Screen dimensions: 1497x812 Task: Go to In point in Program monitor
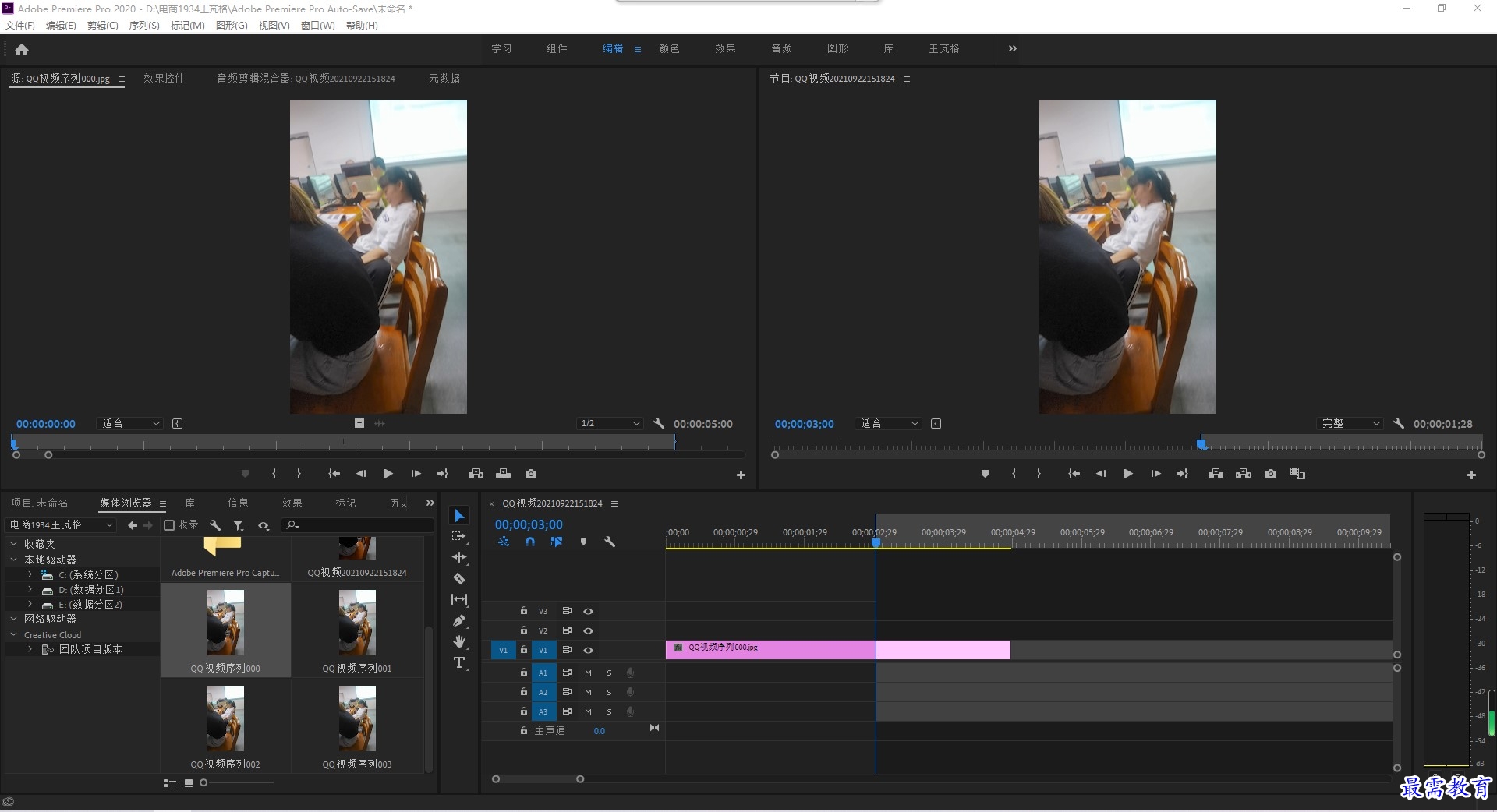(1074, 474)
